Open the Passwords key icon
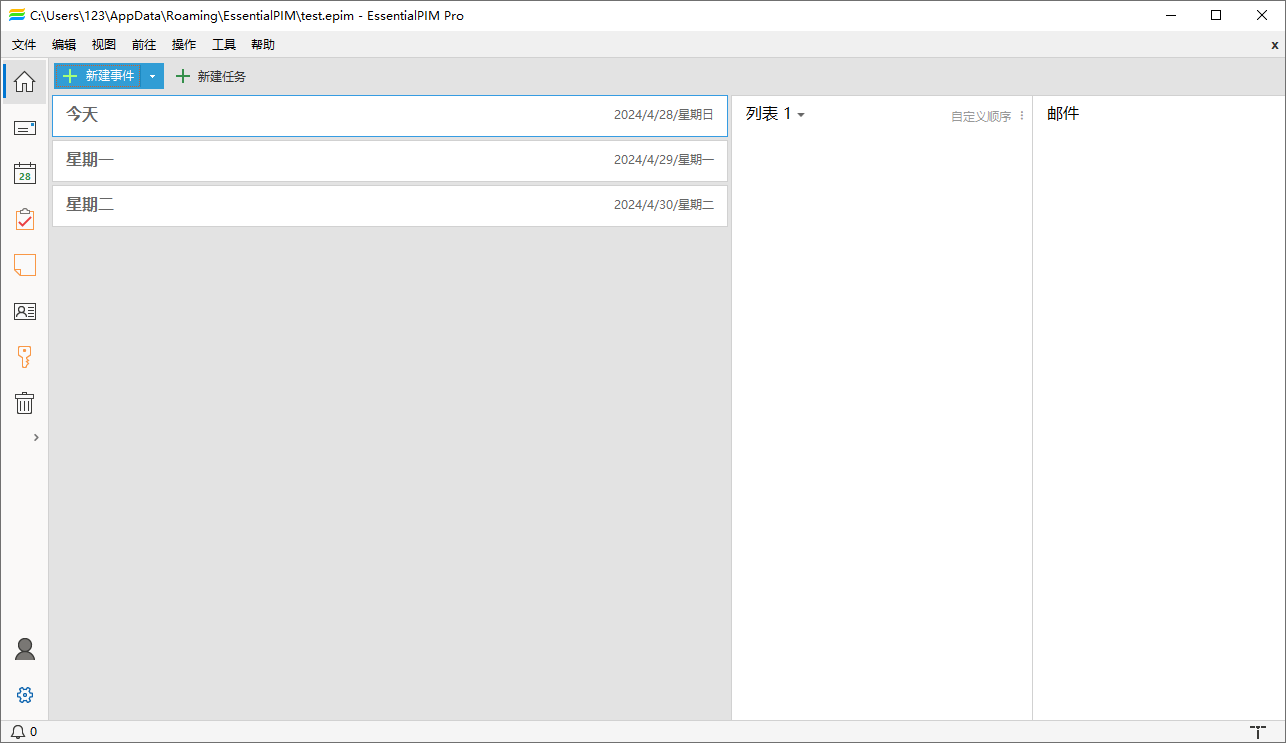Screen dimensions: 1286x743 tap(24, 357)
